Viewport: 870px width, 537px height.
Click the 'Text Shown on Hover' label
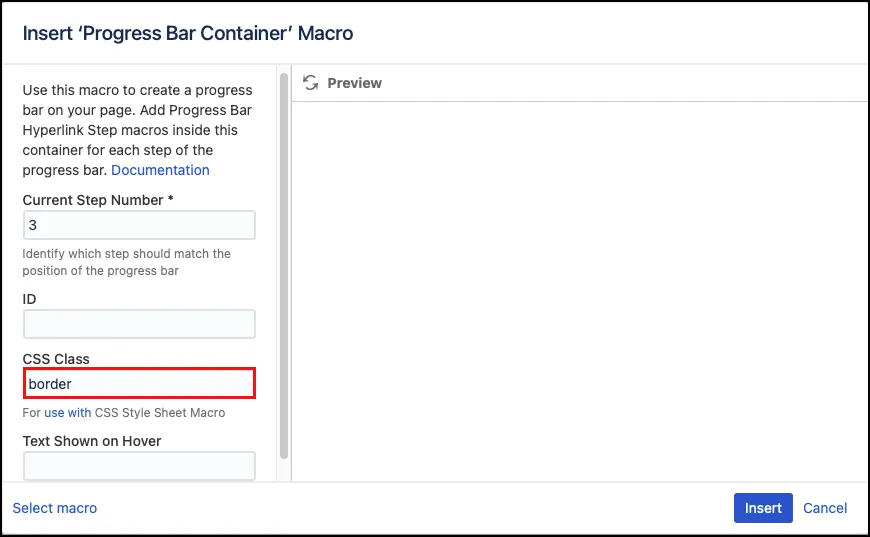(x=92, y=441)
